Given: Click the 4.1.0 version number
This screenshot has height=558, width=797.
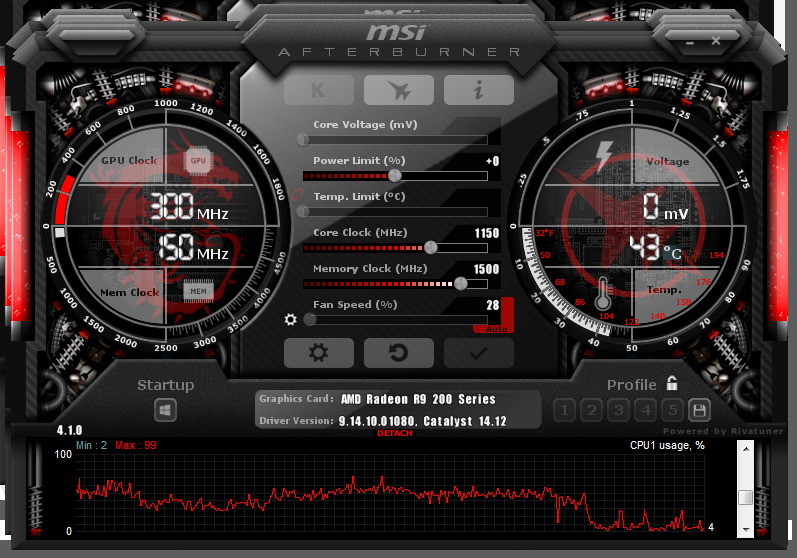Looking at the screenshot, I should pyautogui.click(x=69, y=430).
